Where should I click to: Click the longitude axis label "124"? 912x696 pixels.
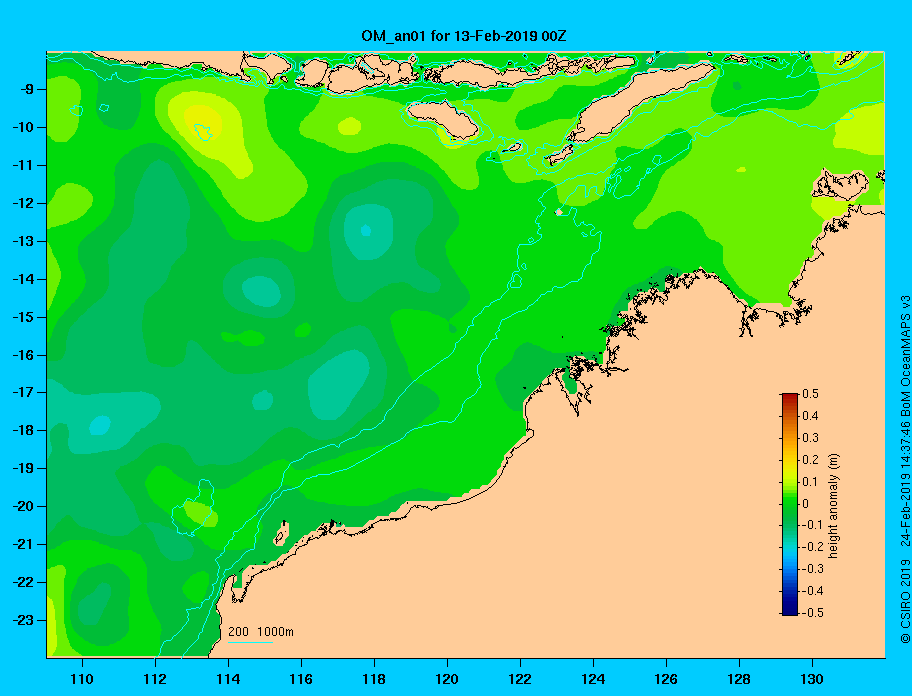click(593, 679)
